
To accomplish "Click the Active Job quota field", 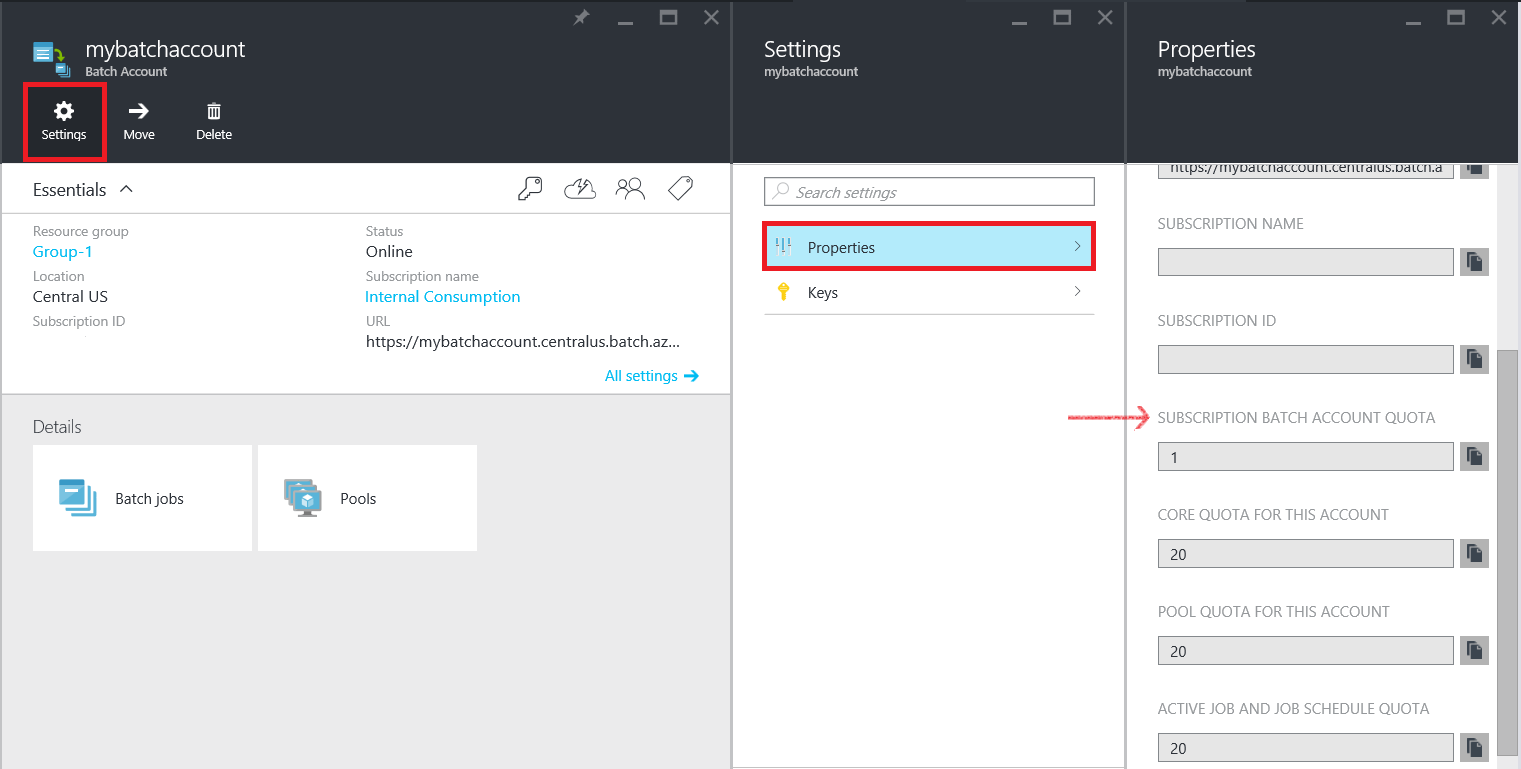I will [1305, 748].
